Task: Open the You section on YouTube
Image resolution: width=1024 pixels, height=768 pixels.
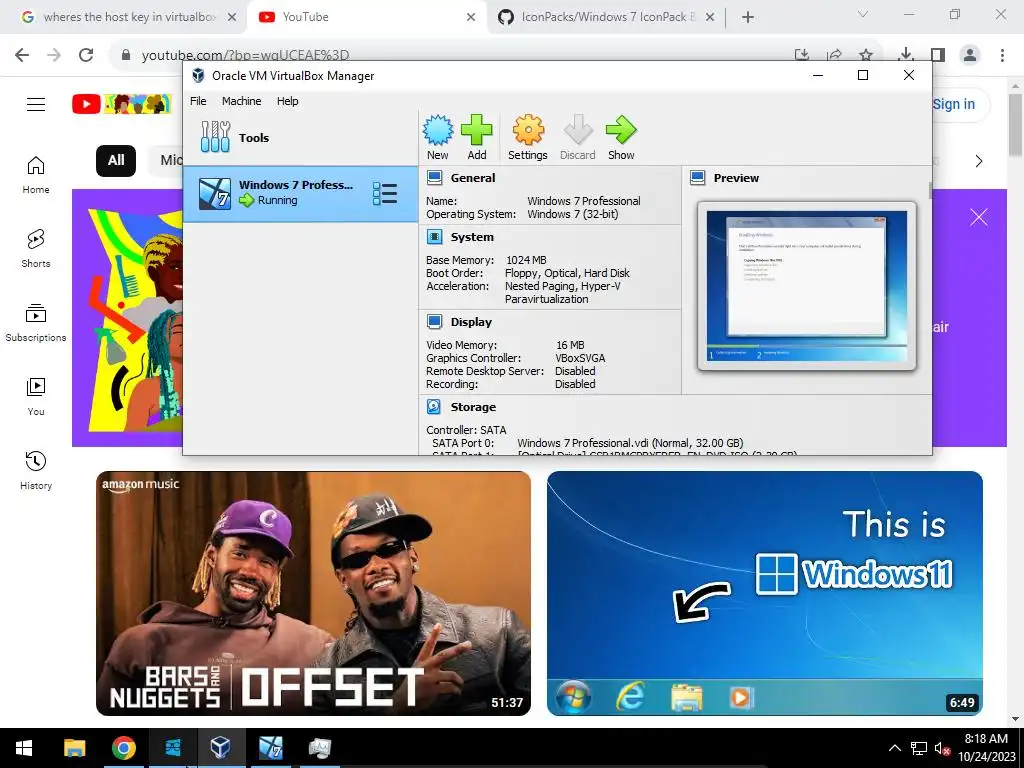Action: coord(36,396)
